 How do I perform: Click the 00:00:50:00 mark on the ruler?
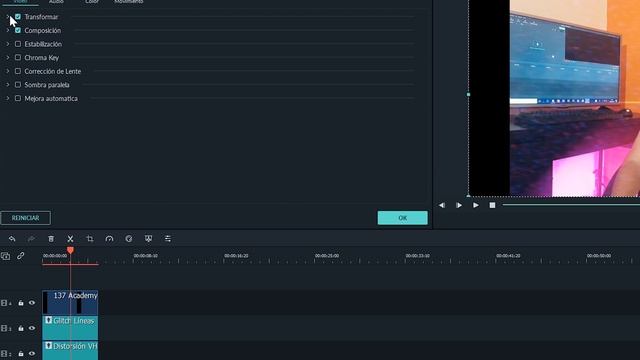[599, 256]
